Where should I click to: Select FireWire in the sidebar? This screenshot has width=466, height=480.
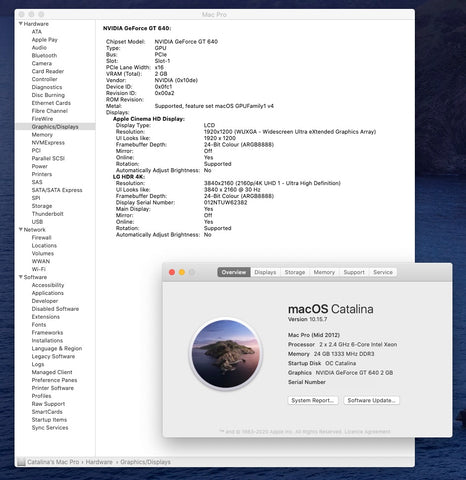click(x=42, y=119)
